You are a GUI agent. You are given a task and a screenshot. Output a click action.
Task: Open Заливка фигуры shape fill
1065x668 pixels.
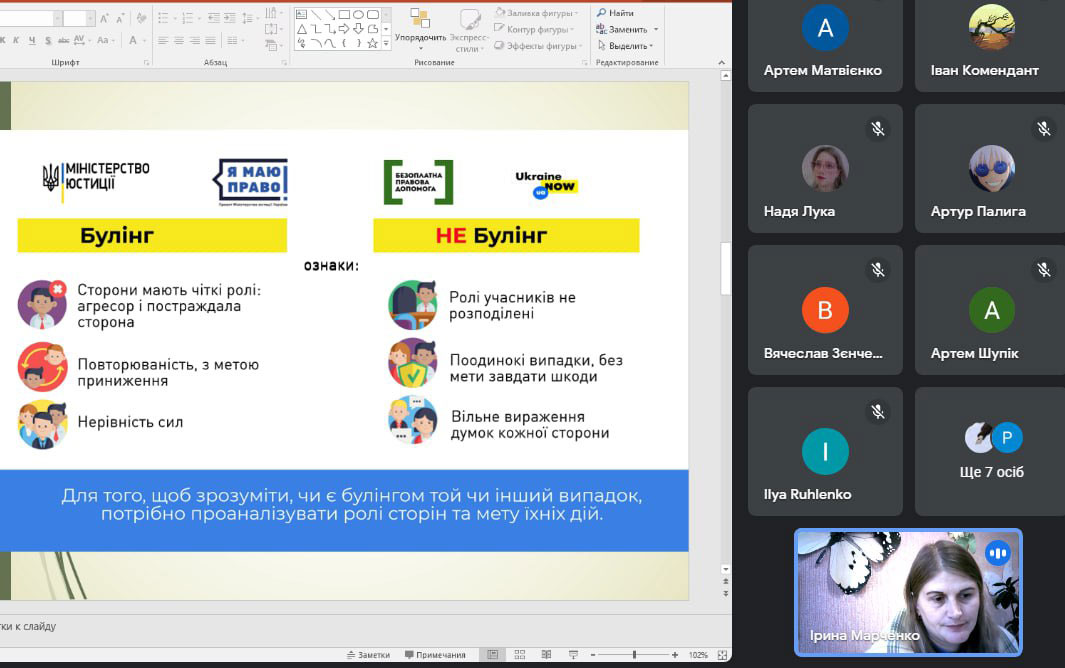pos(537,13)
